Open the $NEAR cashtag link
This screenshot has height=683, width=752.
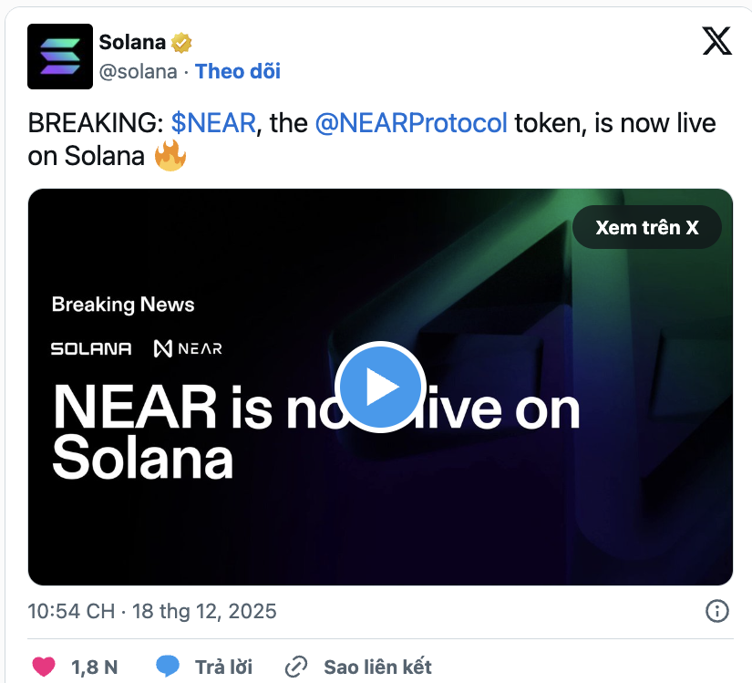point(214,124)
